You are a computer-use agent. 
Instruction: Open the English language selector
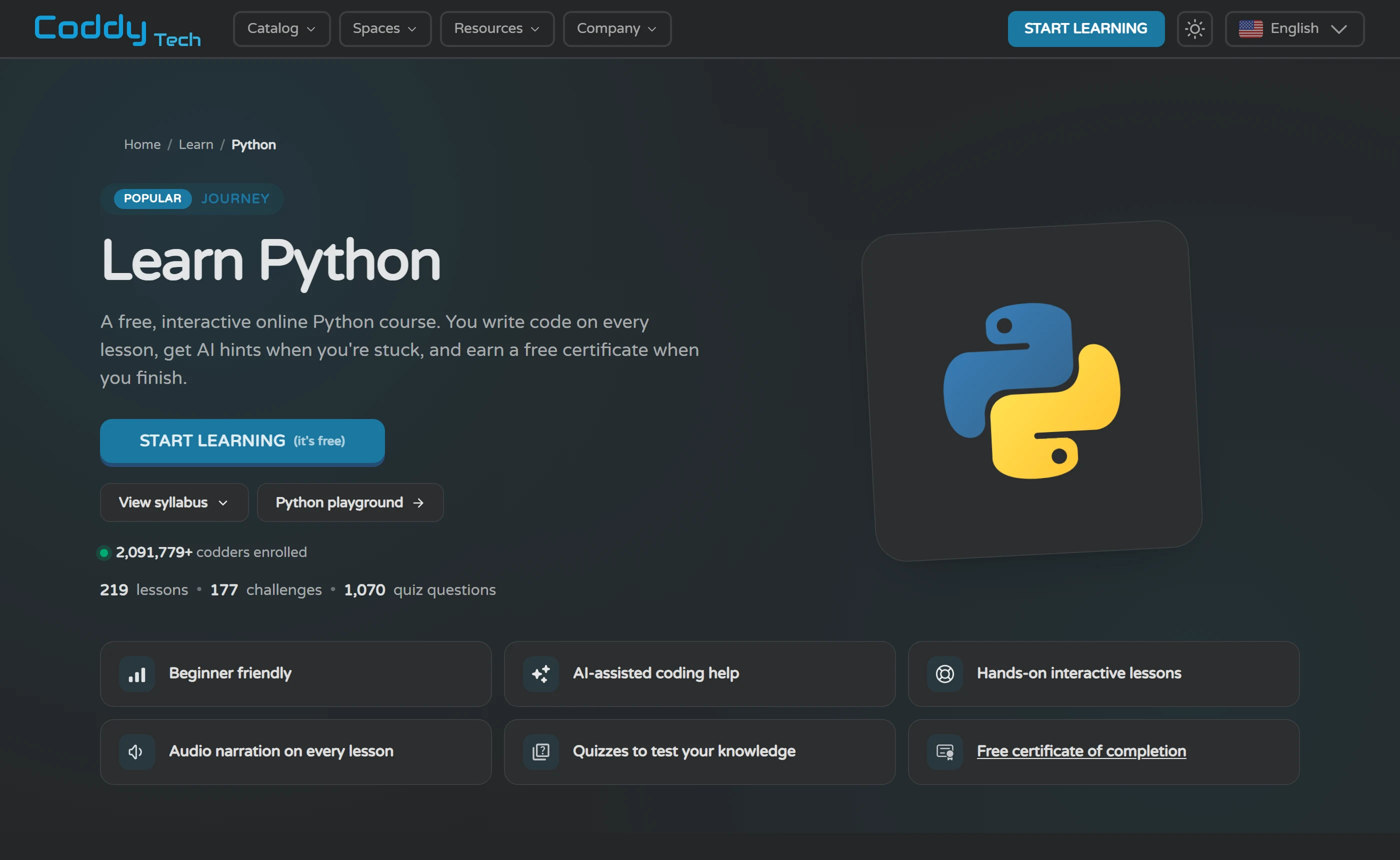coord(1294,29)
